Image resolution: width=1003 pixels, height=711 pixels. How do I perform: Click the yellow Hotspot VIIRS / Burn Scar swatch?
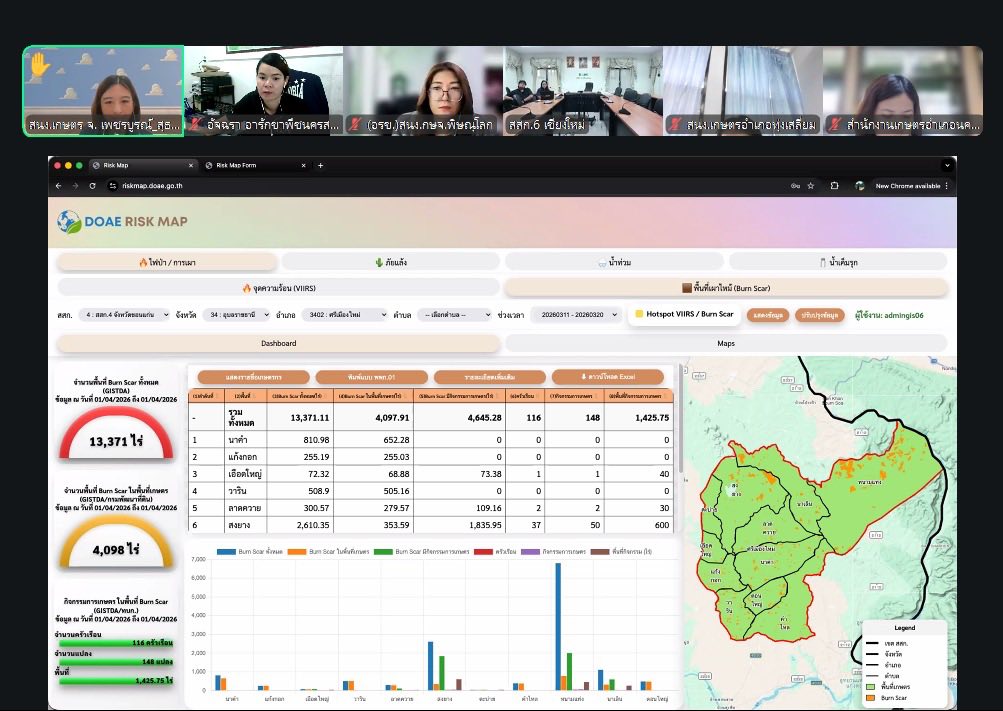coord(639,314)
